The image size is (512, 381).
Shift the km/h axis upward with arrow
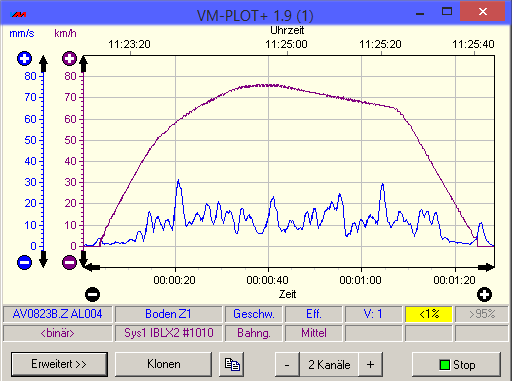pyautogui.click(x=83, y=64)
